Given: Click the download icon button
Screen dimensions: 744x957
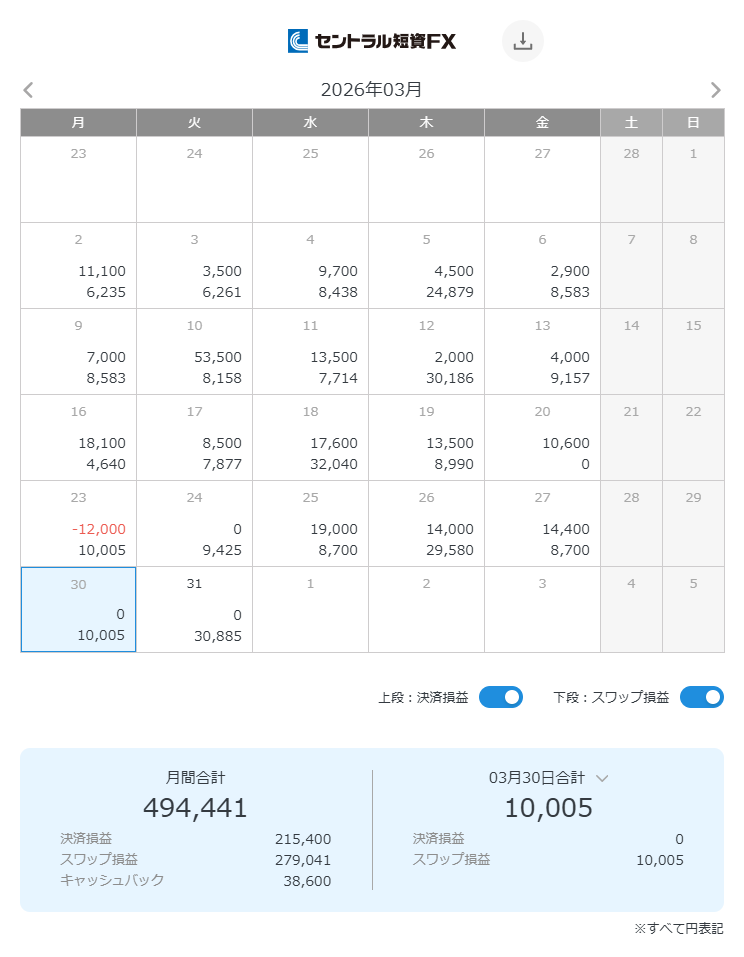Looking at the screenshot, I should tap(522, 41).
